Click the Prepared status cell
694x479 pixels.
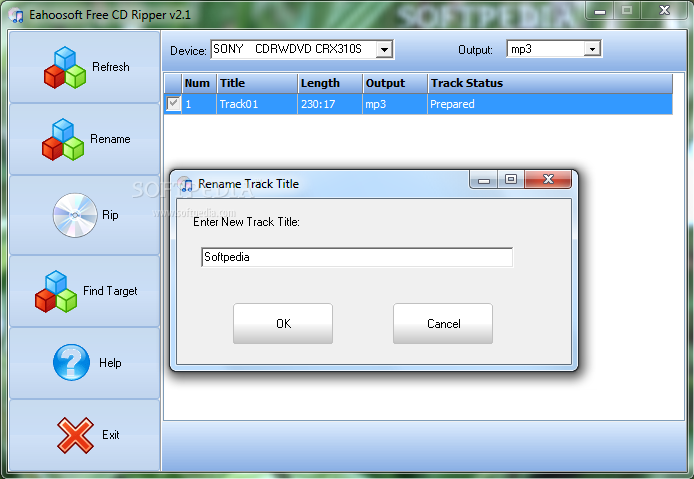pyautogui.click(x=550, y=104)
